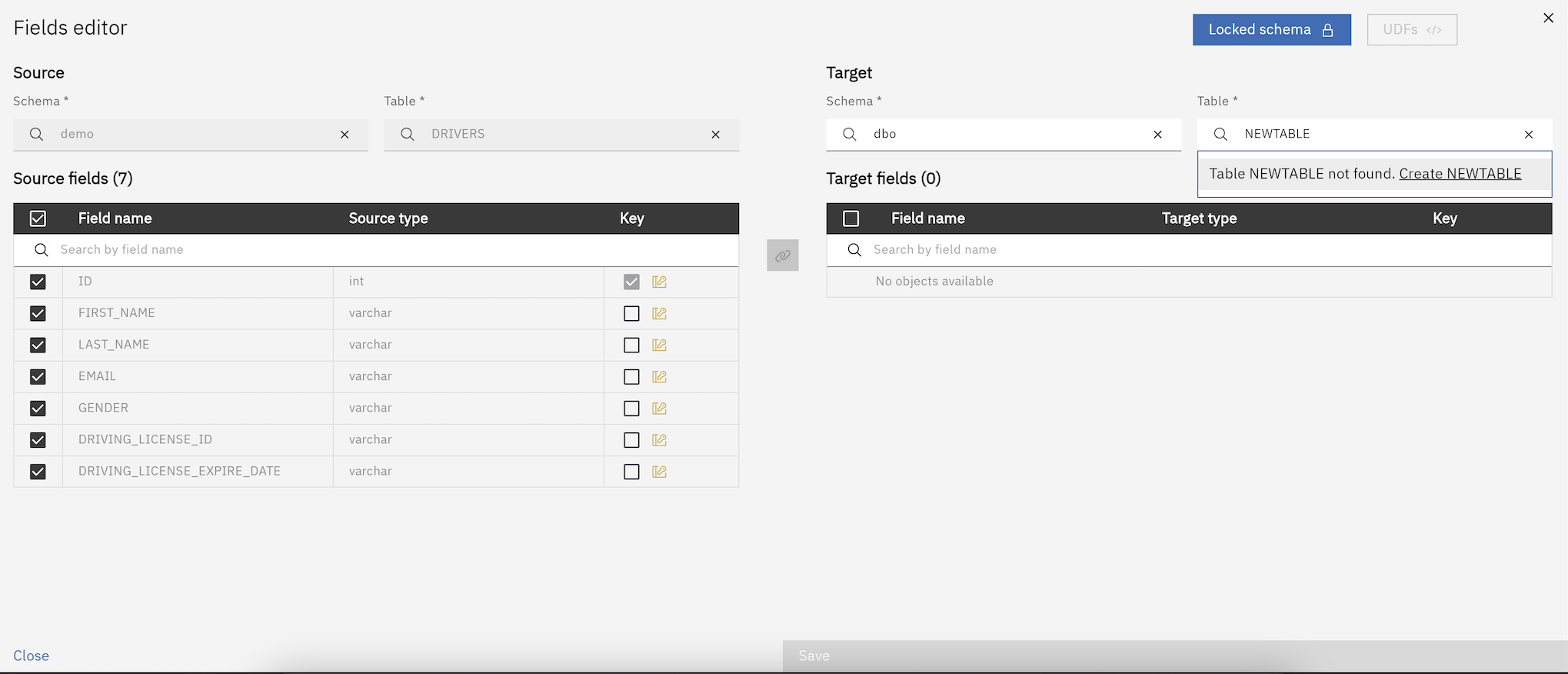Clear the target schema 'dbo' using X icon
Image resolution: width=1568 pixels, height=674 pixels.
[1157, 135]
